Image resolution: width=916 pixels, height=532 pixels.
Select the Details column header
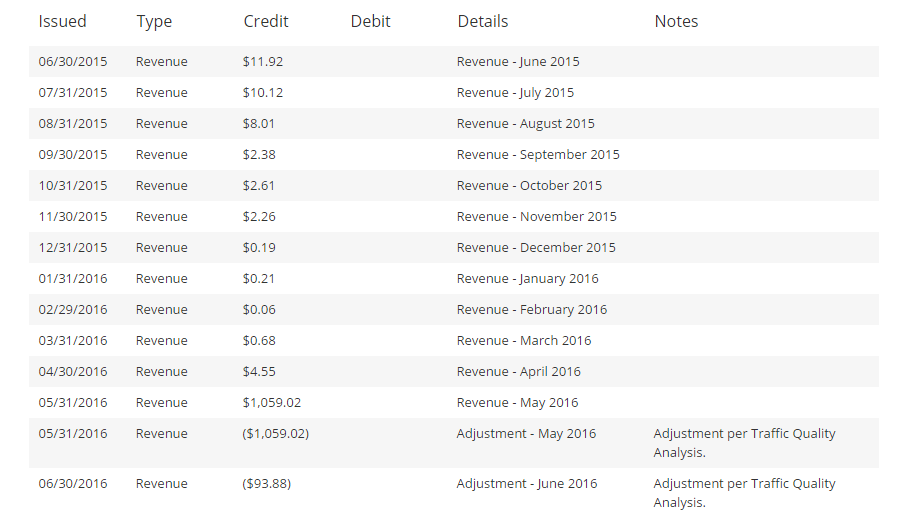click(x=482, y=21)
